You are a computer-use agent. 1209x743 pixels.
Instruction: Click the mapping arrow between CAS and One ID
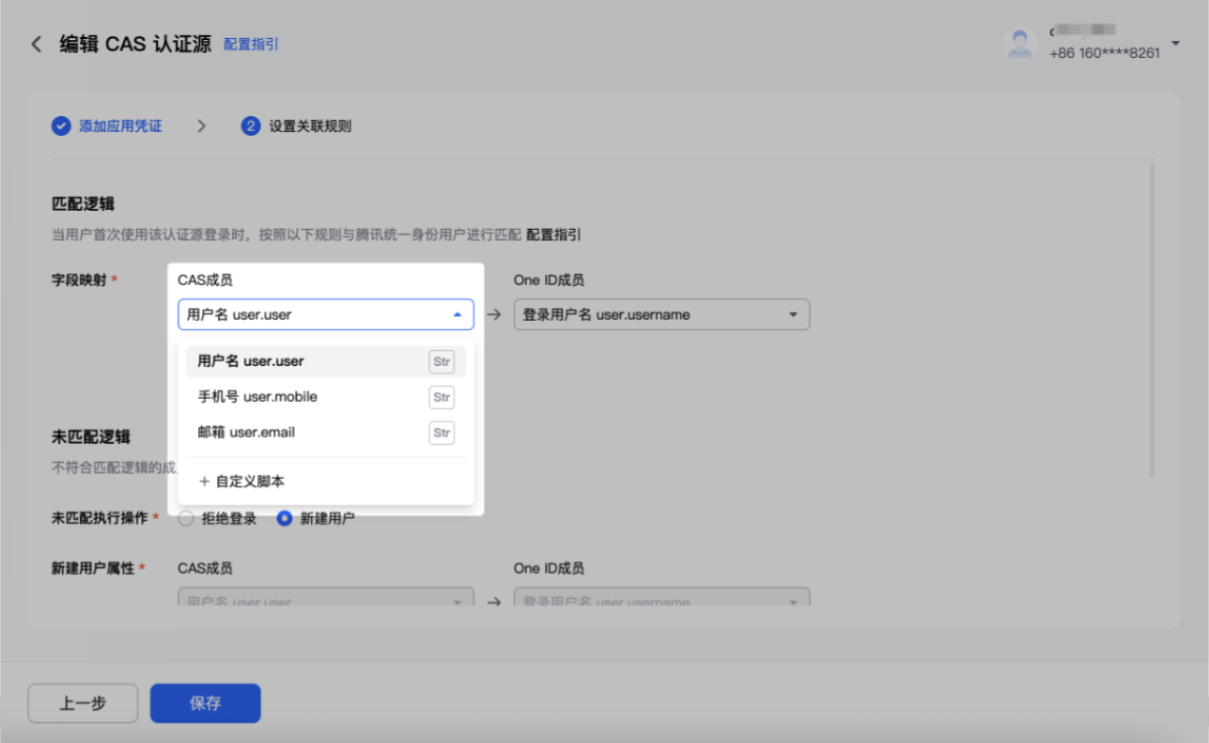(494, 315)
